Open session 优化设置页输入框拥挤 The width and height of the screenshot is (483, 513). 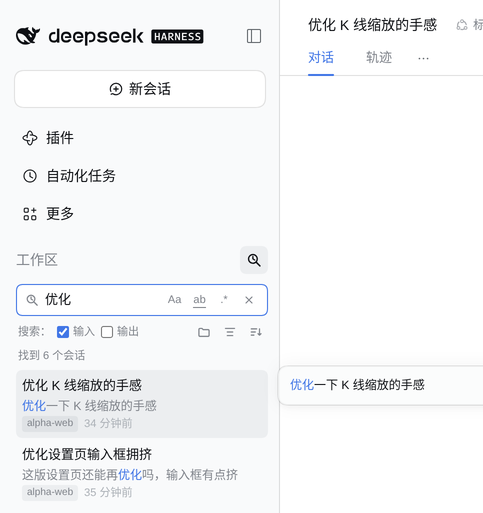[142, 473]
